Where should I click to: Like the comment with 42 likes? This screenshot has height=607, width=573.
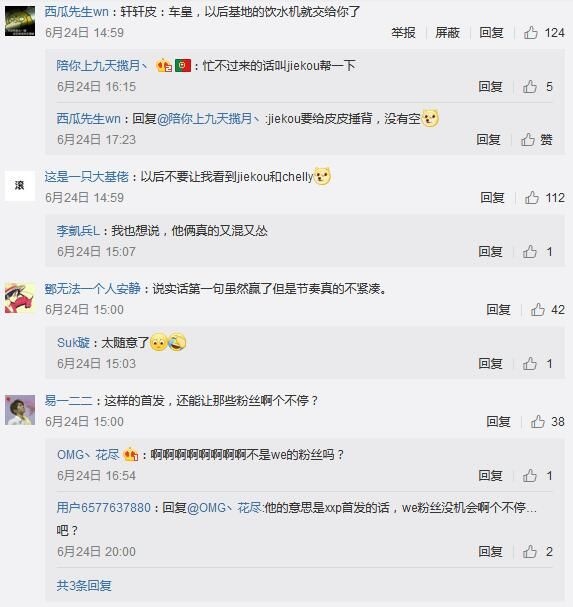coord(547,310)
